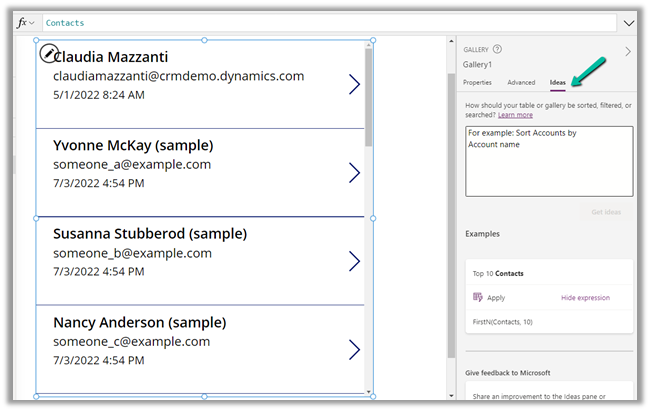650x411 pixels.
Task: Click the pencil edit icon on the gallery
Action: 47,53
